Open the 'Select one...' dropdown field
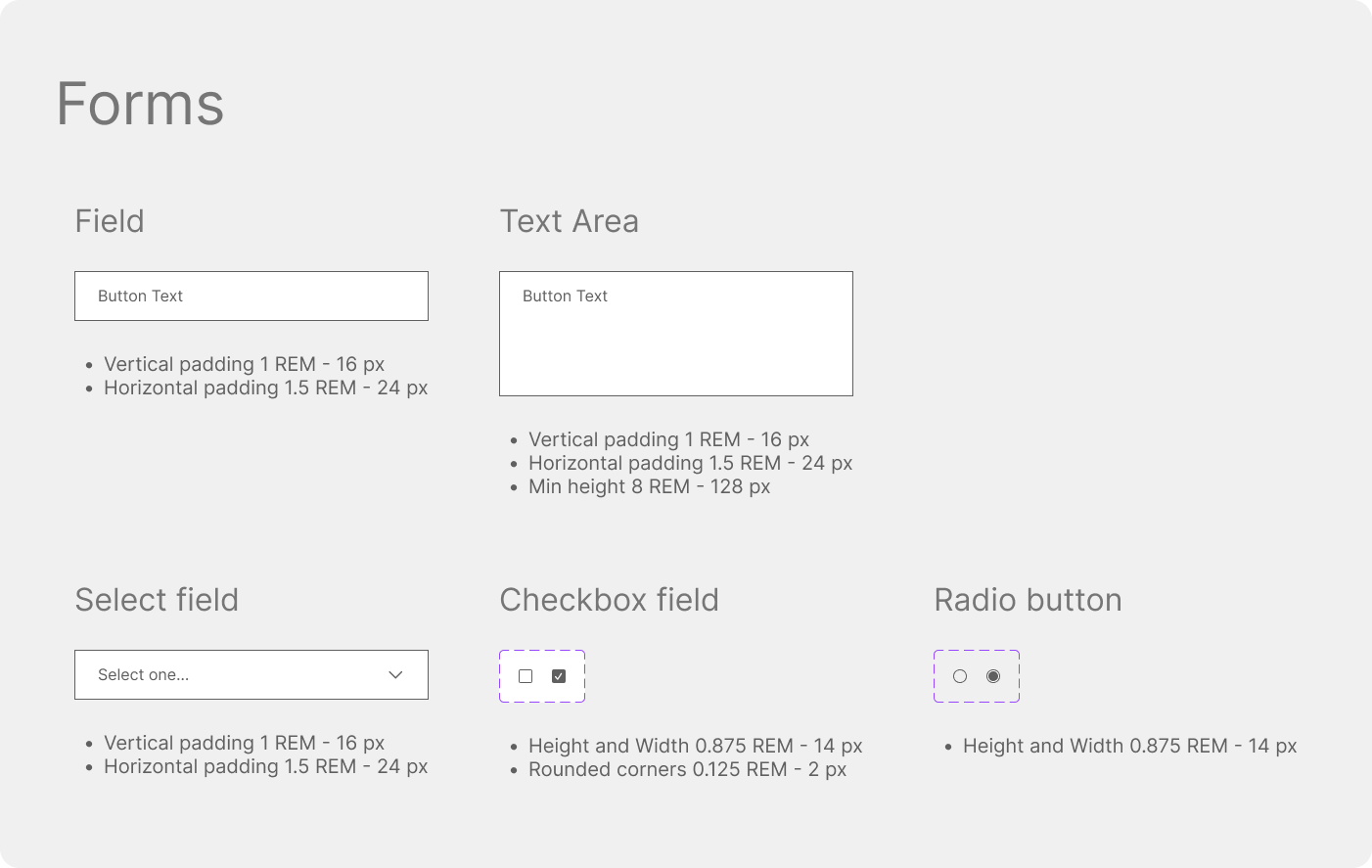Image resolution: width=1372 pixels, height=868 pixels. (252, 674)
